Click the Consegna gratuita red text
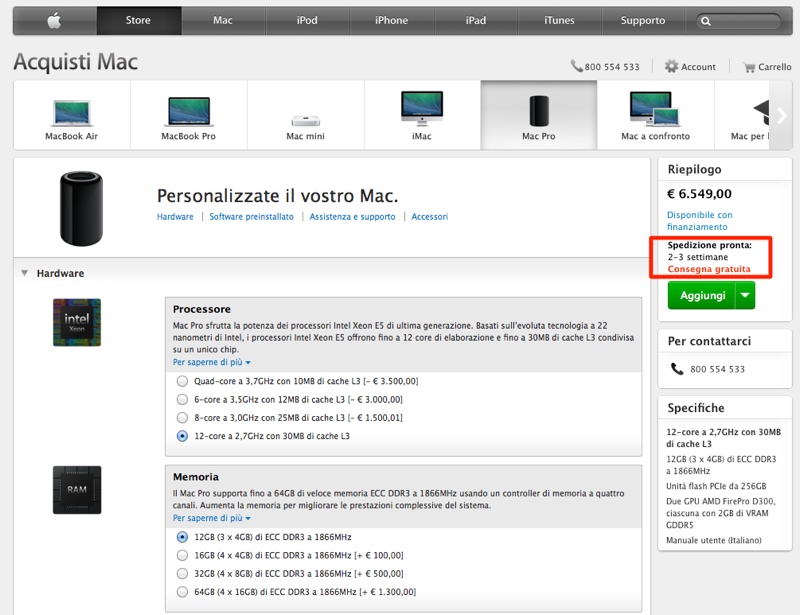The height and width of the screenshot is (615, 800). (x=709, y=269)
